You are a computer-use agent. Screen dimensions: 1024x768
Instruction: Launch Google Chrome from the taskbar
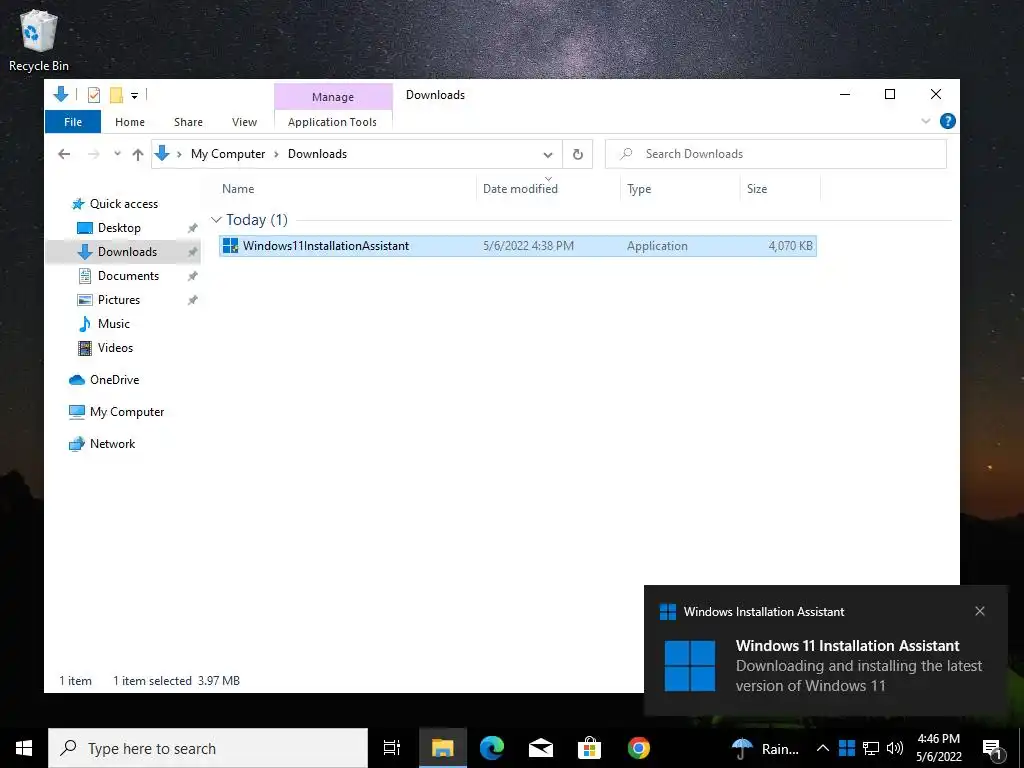639,748
